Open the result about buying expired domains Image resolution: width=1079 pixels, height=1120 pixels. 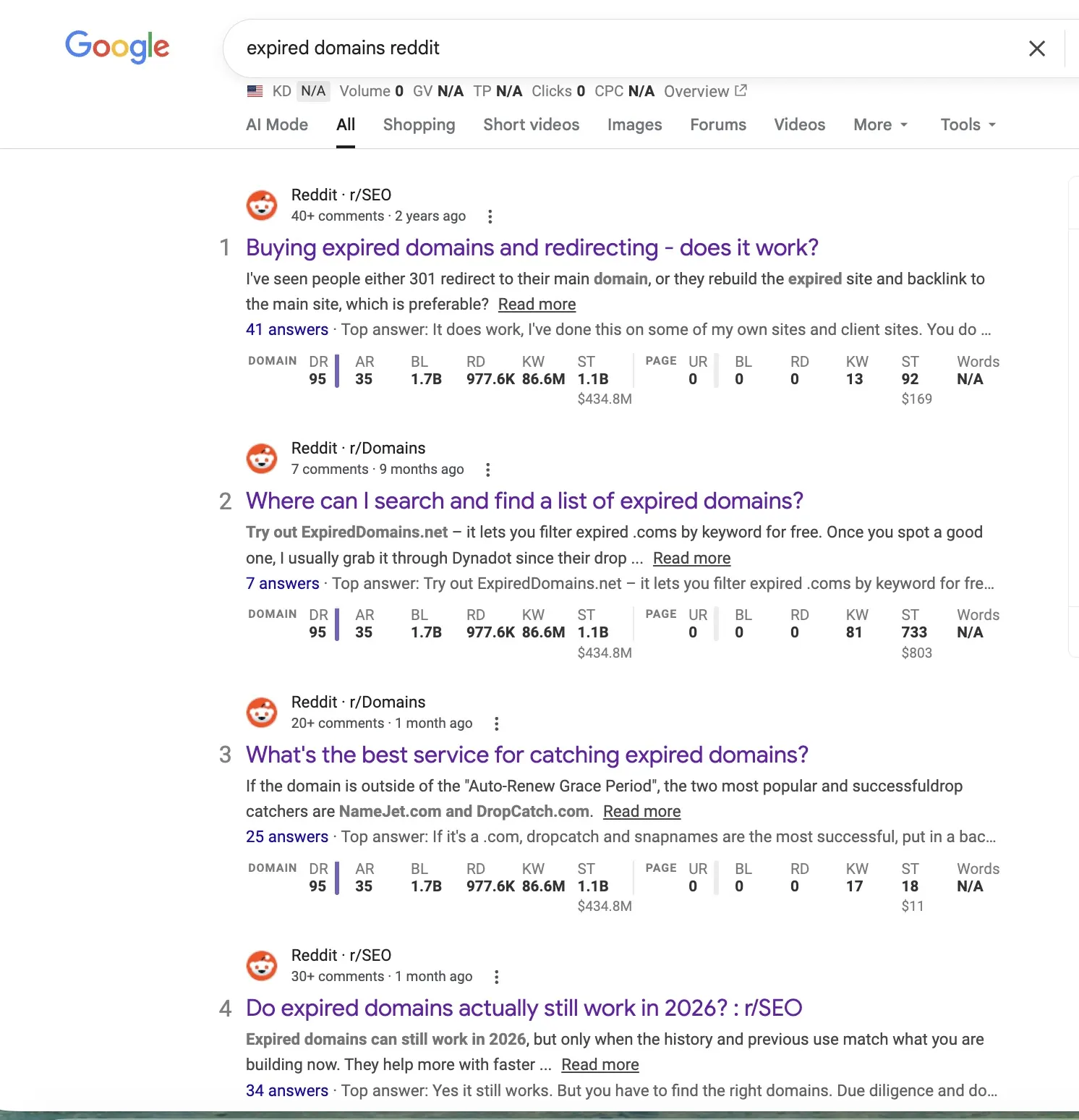click(532, 247)
